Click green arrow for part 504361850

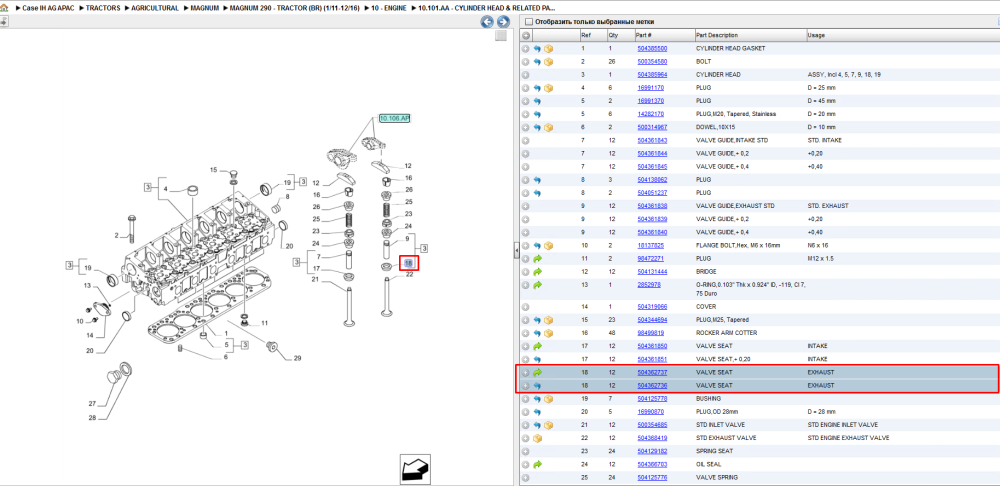pyautogui.click(x=537, y=346)
